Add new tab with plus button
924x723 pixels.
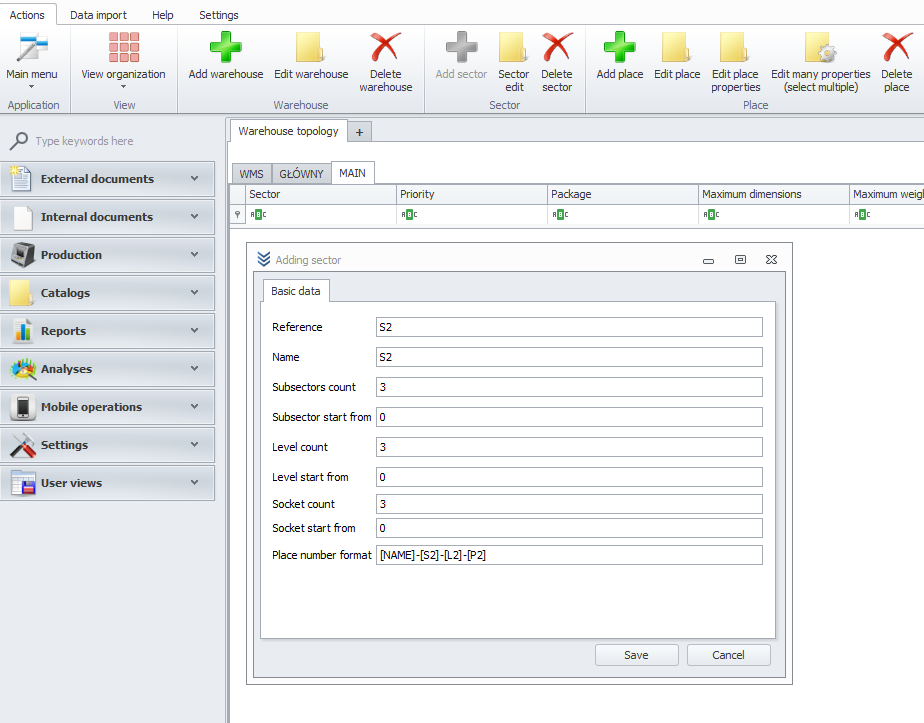point(359,132)
